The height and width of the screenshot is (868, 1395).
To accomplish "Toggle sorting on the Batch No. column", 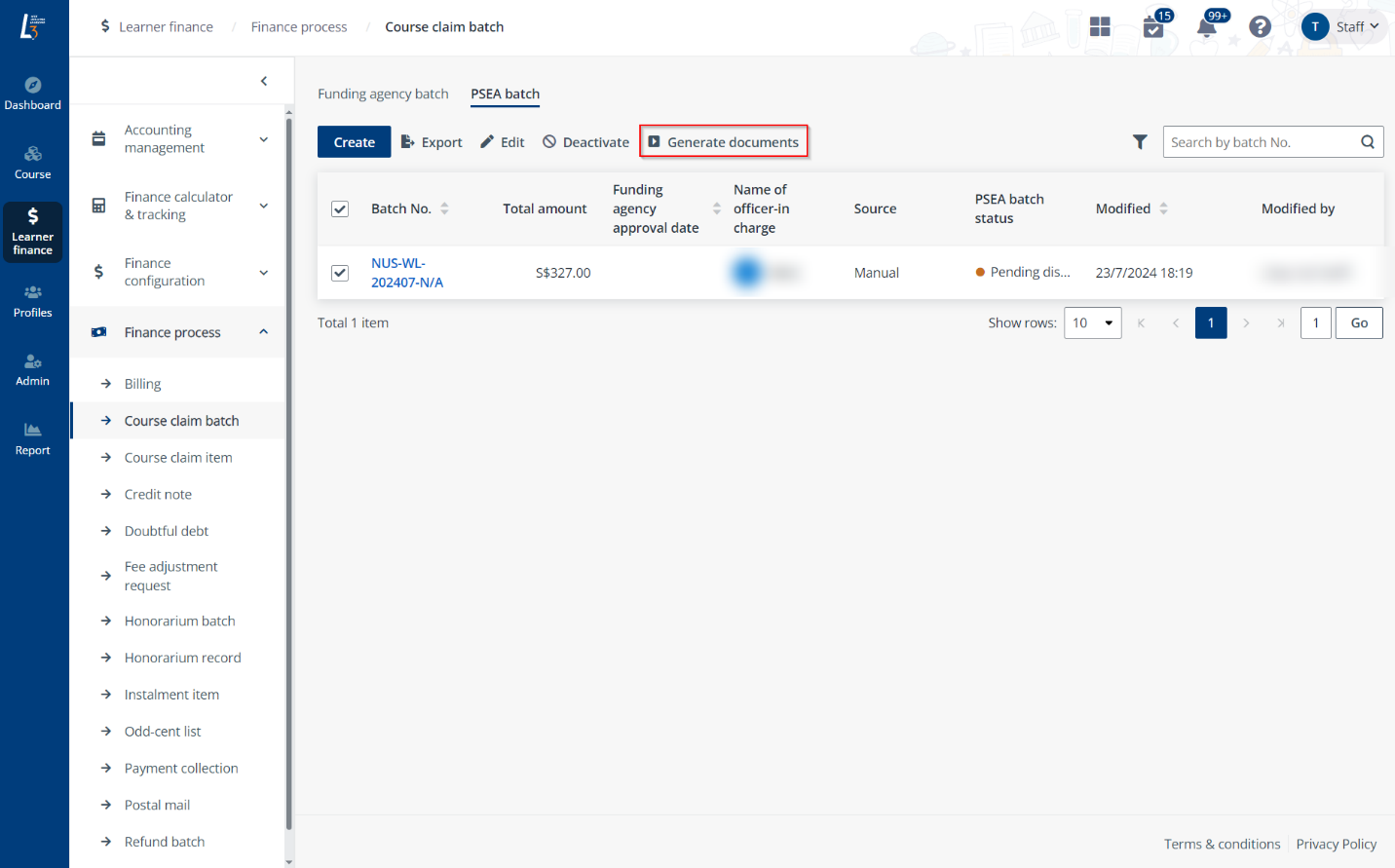I will click(x=444, y=208).
